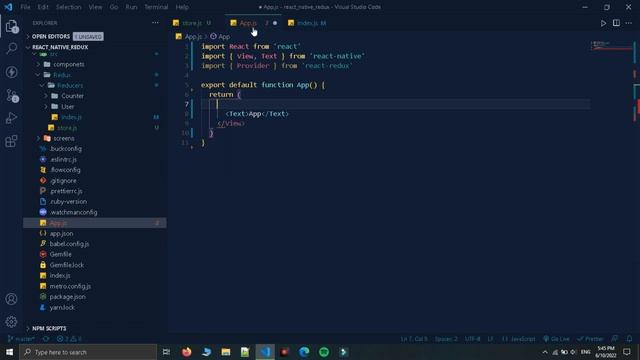Click the master branch indicator
The image size is (640, 360).
pyautogui.click(x=22, y=339)
